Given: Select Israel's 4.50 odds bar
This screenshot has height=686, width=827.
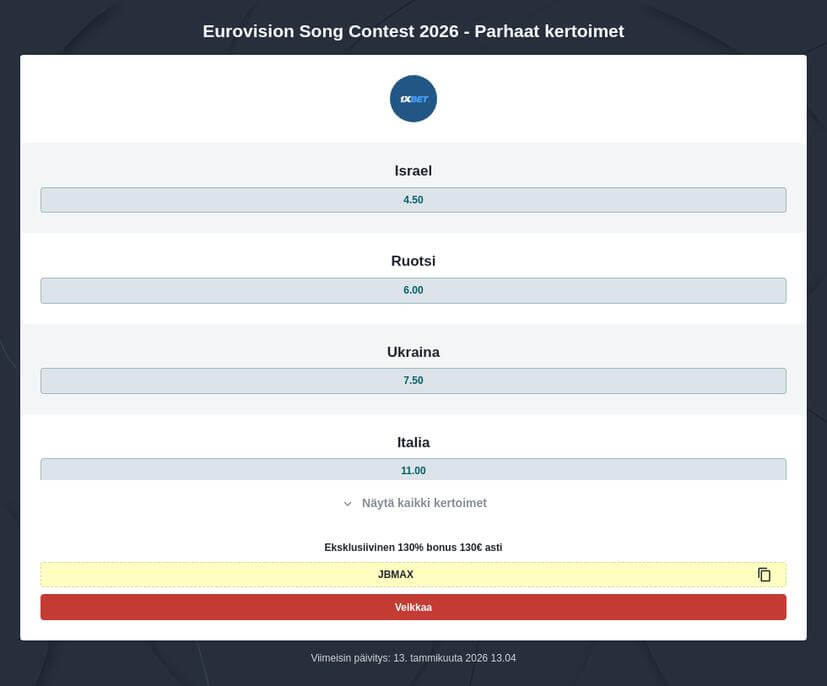Looking at the screenshot, I should [413, 199].
